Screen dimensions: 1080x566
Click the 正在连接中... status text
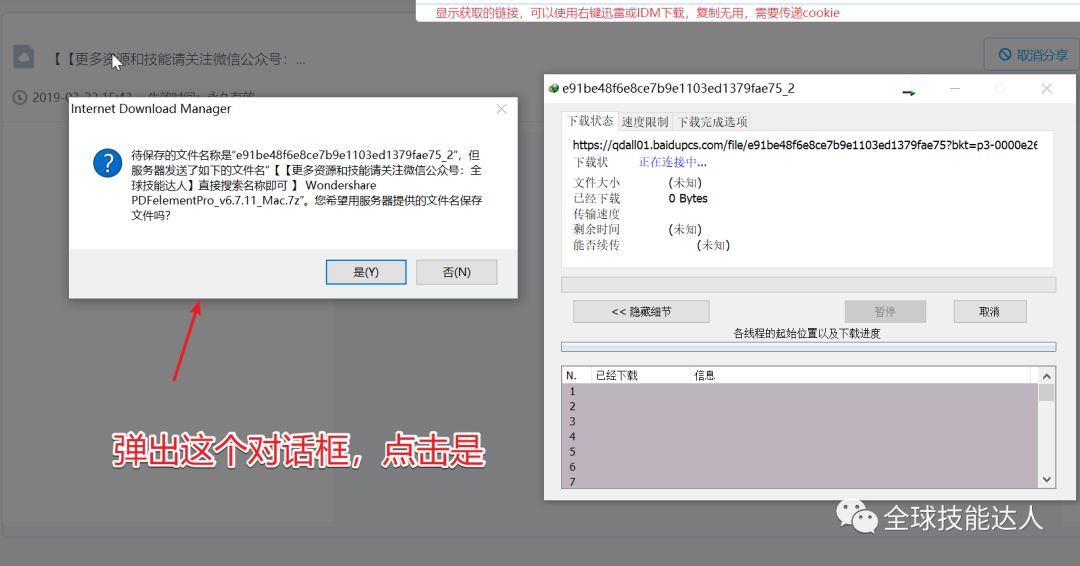tap(673, 163)
